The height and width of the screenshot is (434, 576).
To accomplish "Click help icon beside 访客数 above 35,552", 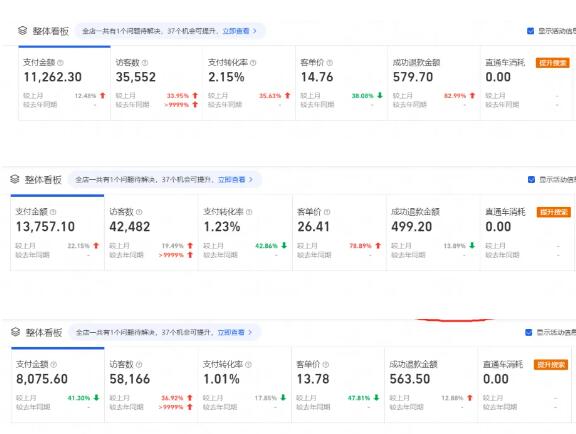I will point(145,63).
